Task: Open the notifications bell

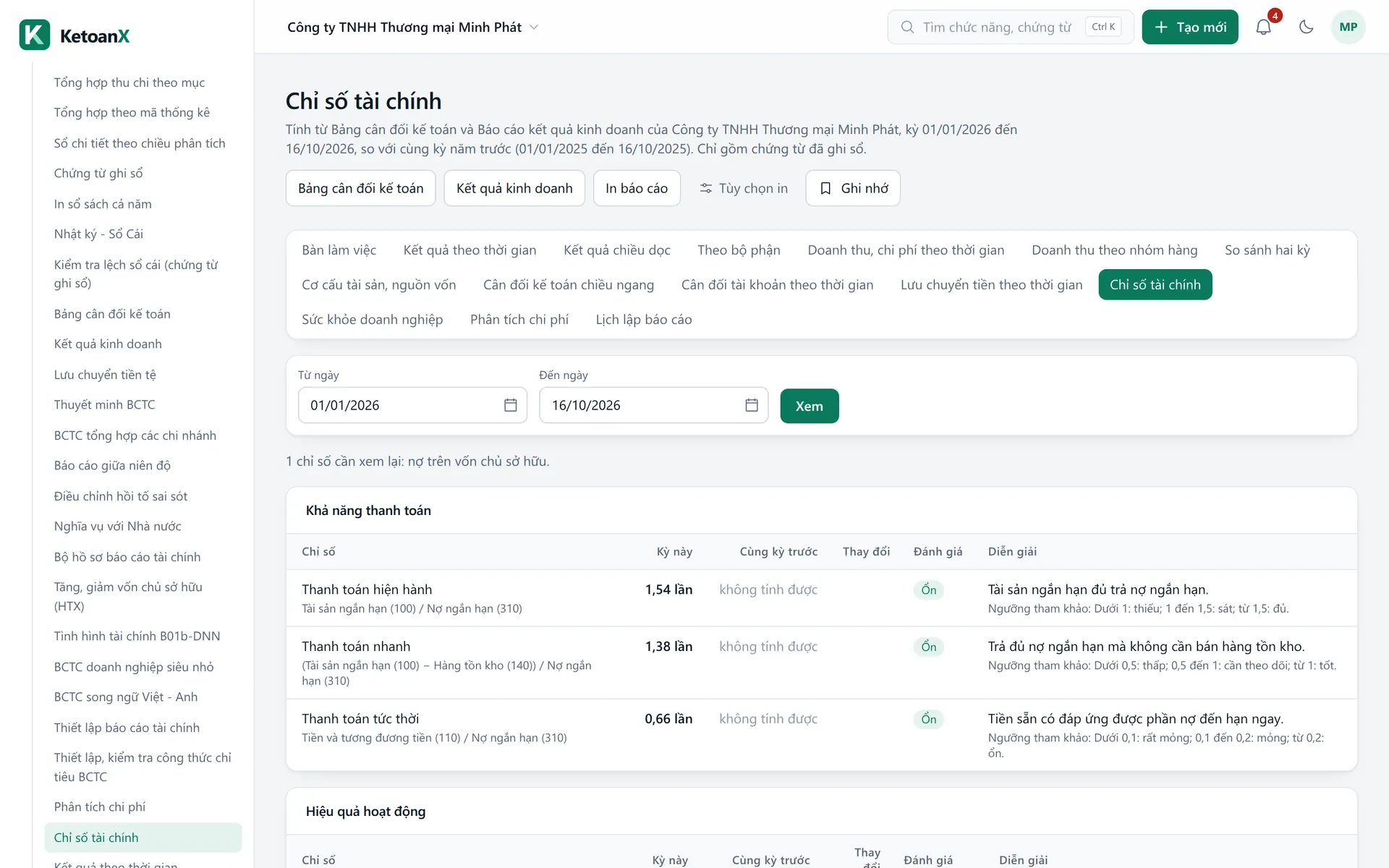Action: pyautogui.click(x=1263, y=27)
